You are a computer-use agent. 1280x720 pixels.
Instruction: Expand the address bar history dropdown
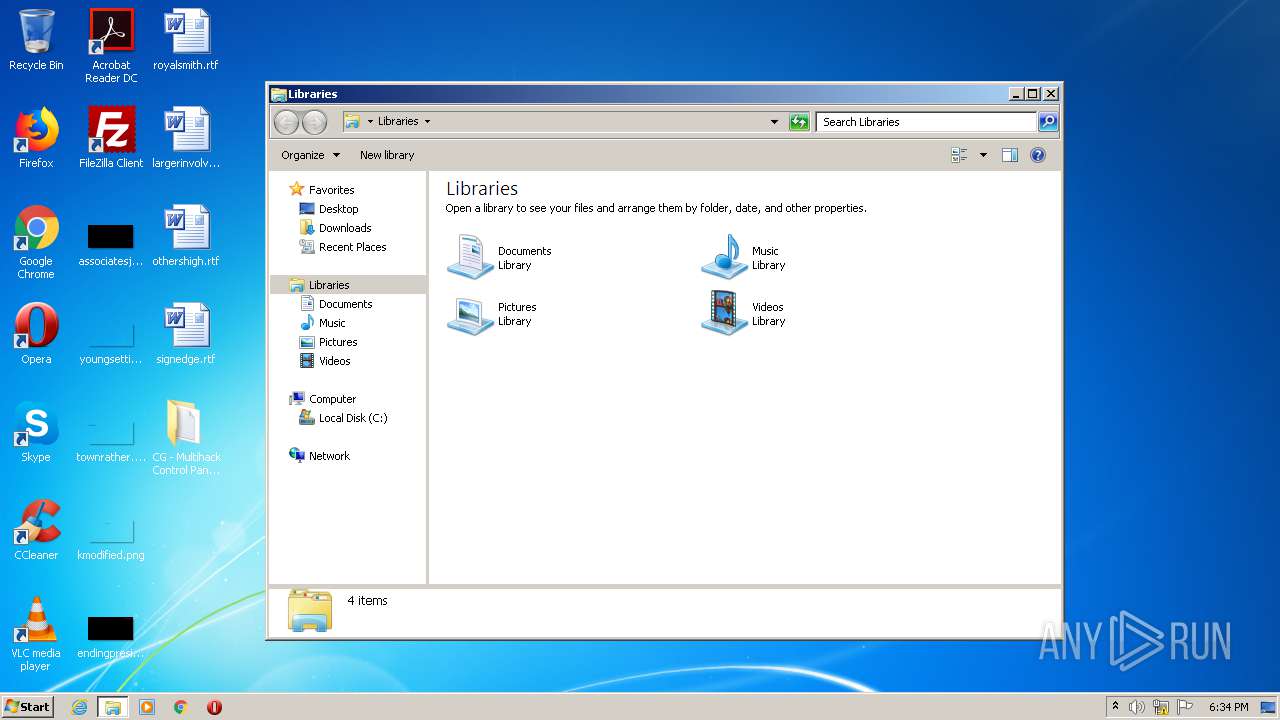(x=774, y=122)
